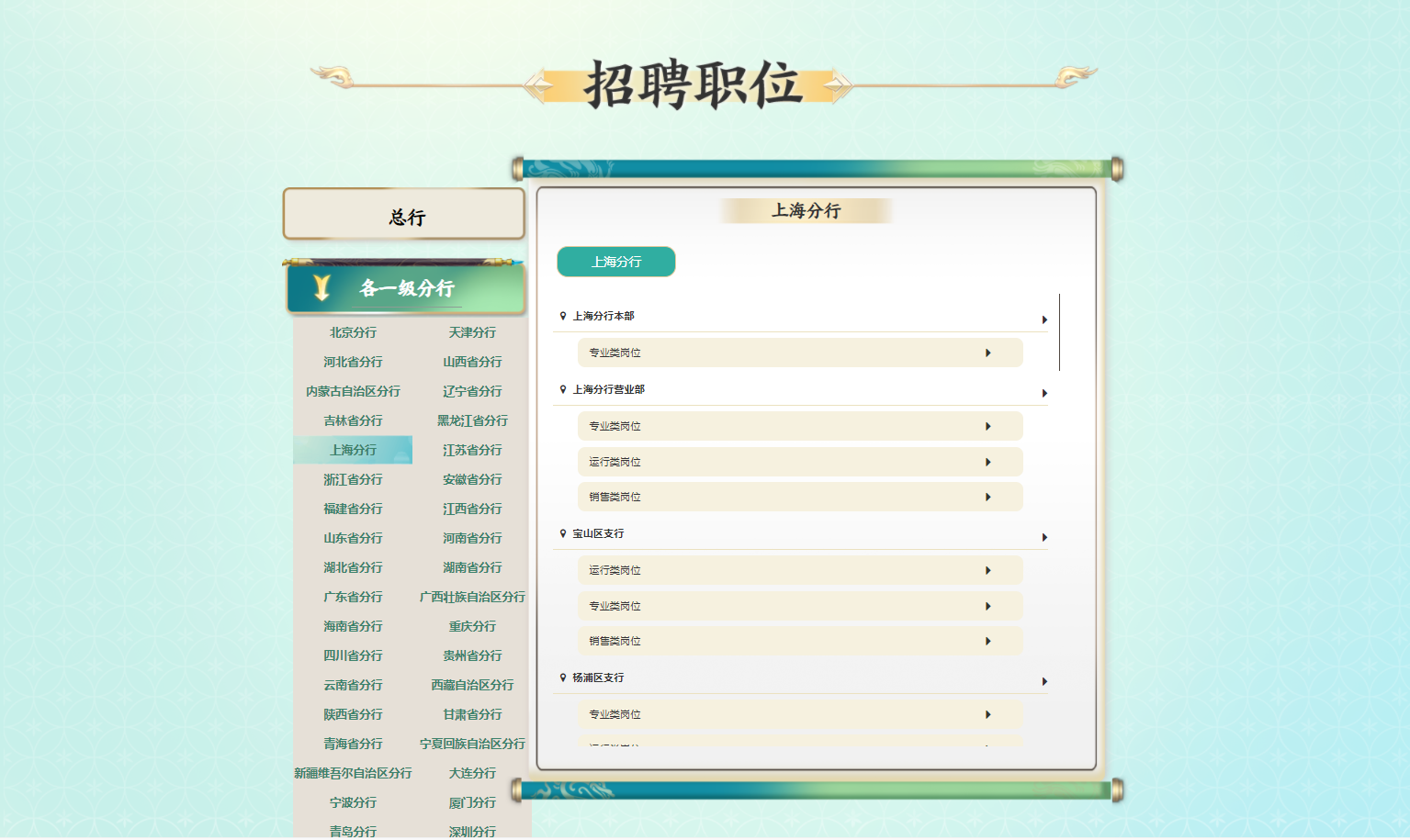The image size is (1410, 840).
Task: View 重庆分行 positions
Action: [472, 626]
